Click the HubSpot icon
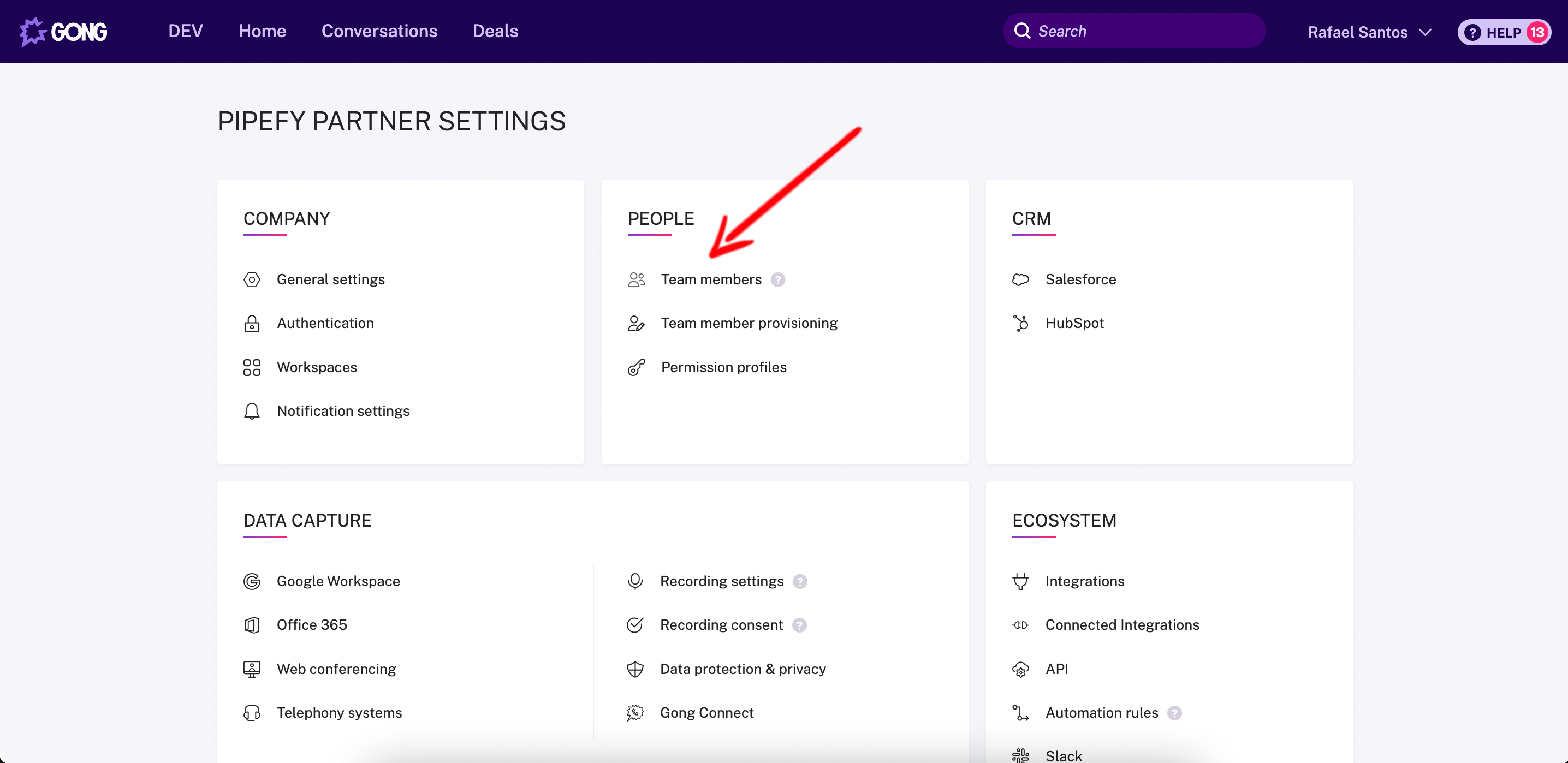This screenshot has width=1568, height=763. click(x=1020, y=323)
